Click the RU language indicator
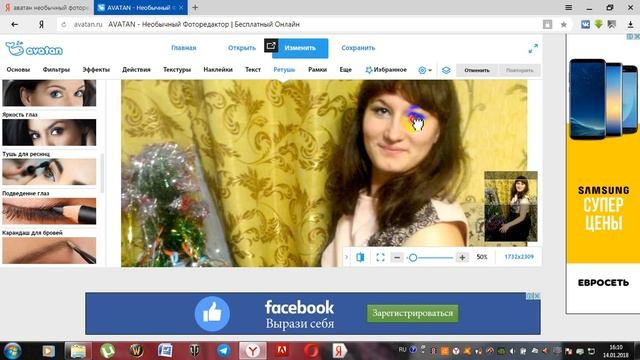 (402, 350)
